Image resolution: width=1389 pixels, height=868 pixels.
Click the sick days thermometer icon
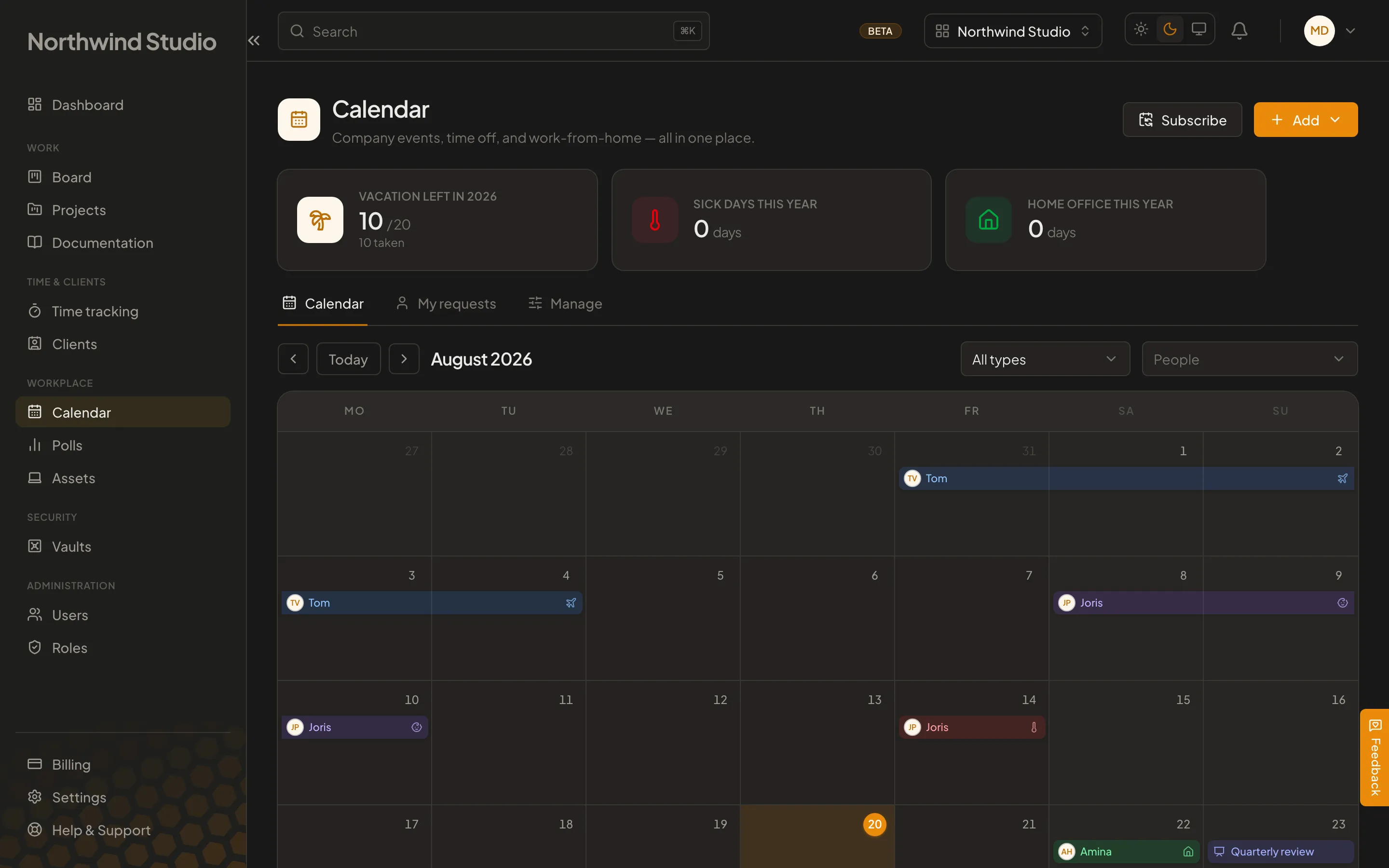(x=655, y=220)
